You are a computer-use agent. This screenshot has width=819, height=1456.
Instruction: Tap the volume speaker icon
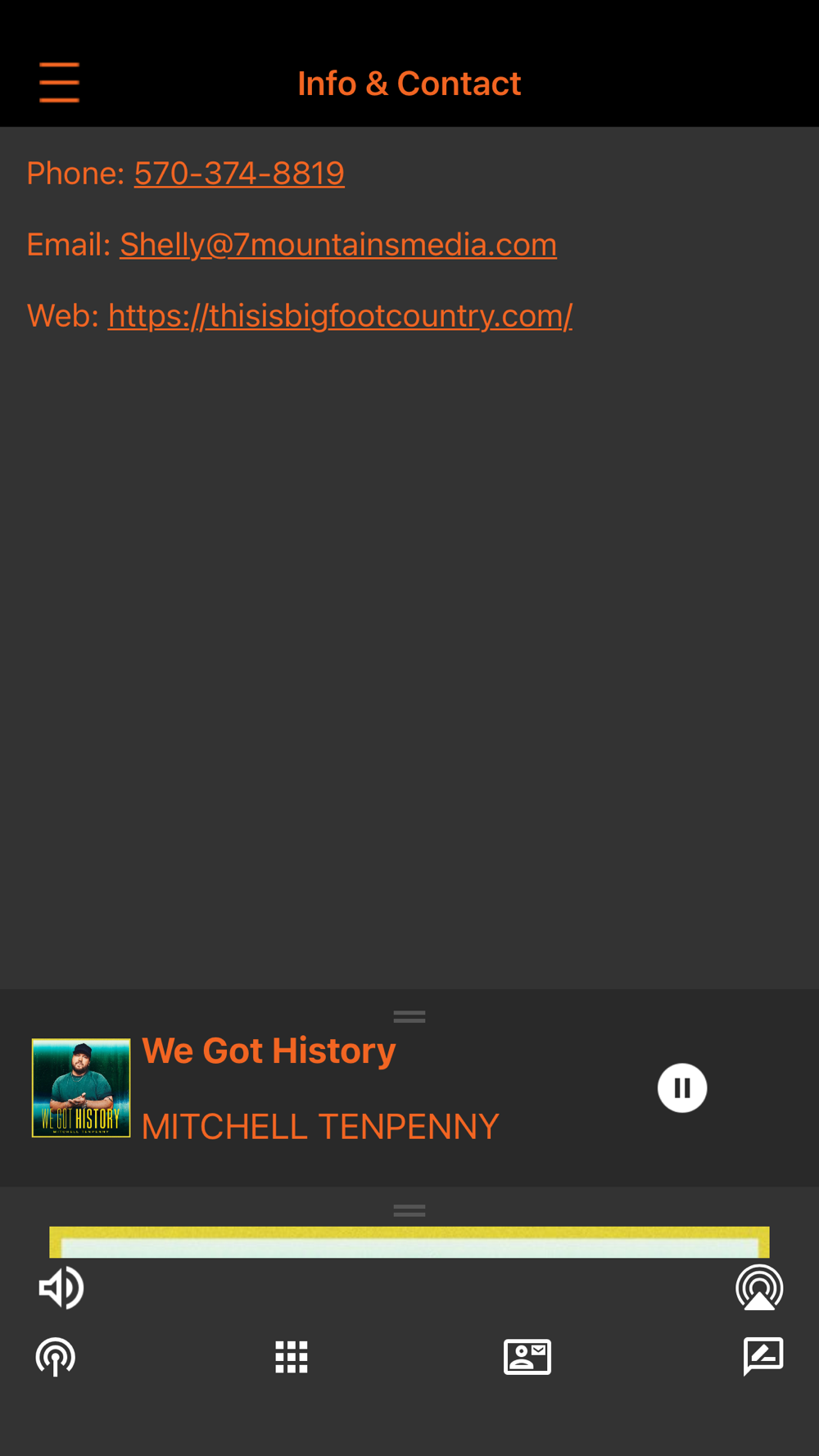click(x=61, y=1287)
